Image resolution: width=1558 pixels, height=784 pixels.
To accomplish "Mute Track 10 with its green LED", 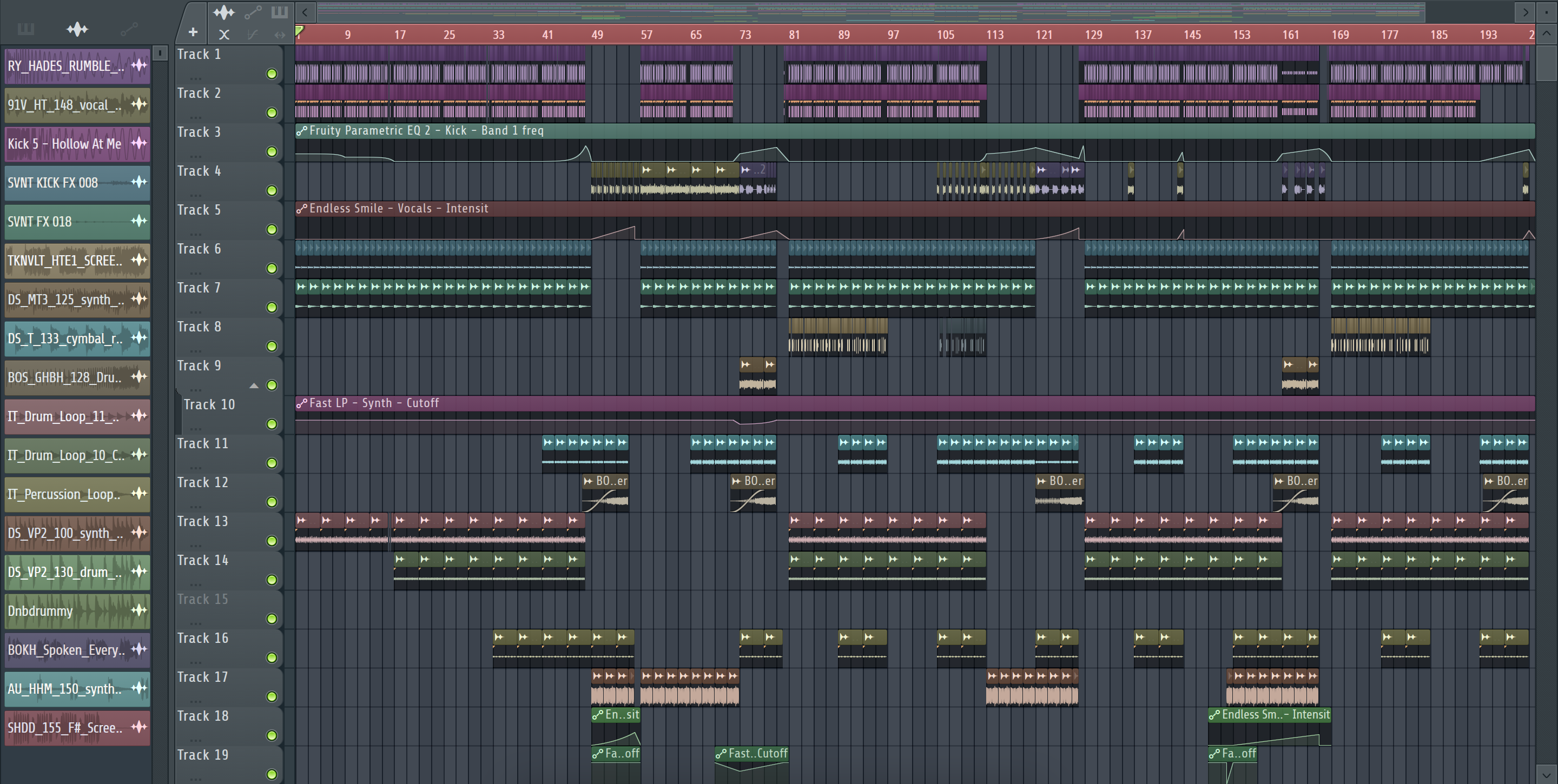I will click(x=272, y=424).
